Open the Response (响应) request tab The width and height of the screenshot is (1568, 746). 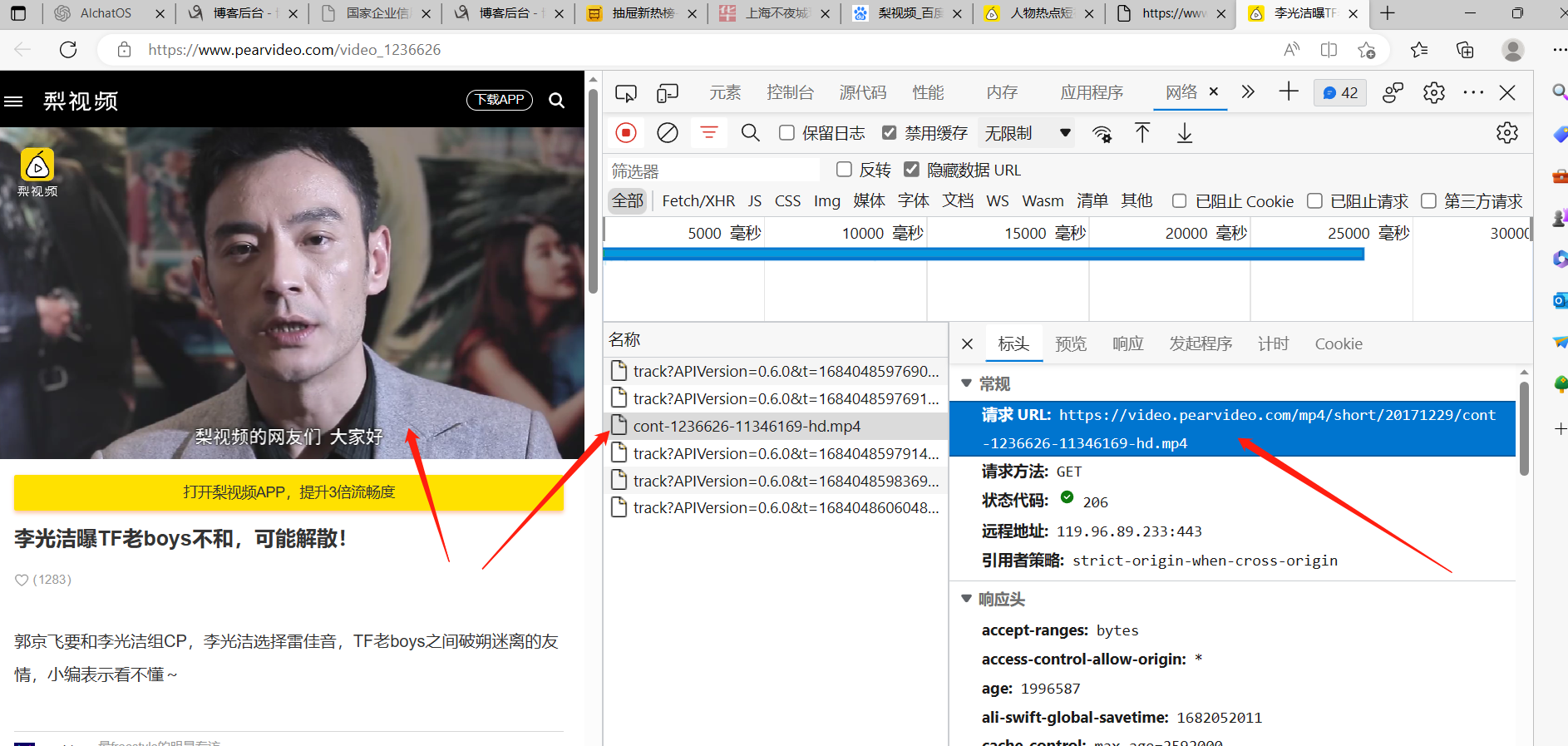[1128, 344]
